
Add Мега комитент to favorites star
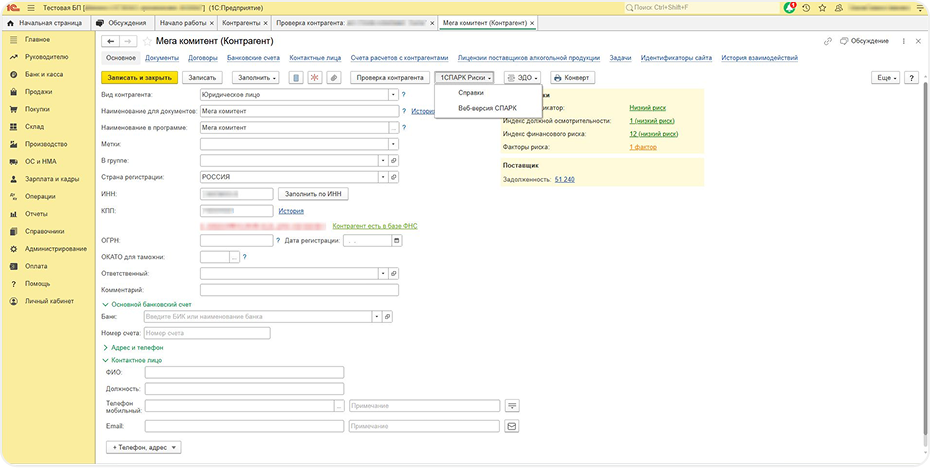[146, 41]
